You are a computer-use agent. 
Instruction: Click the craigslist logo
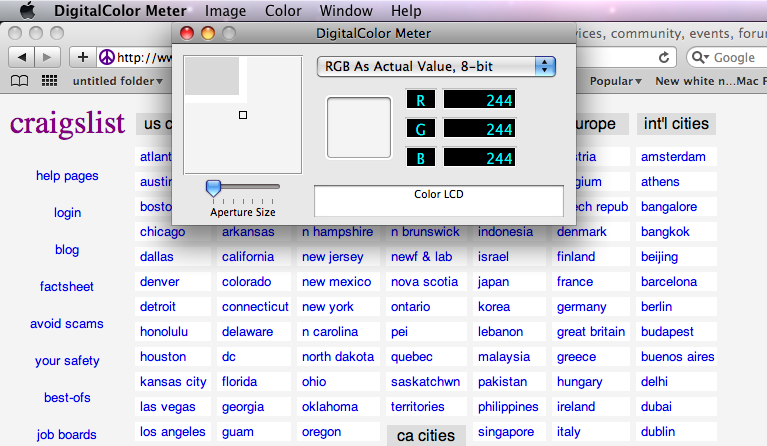tap(68, 123)
